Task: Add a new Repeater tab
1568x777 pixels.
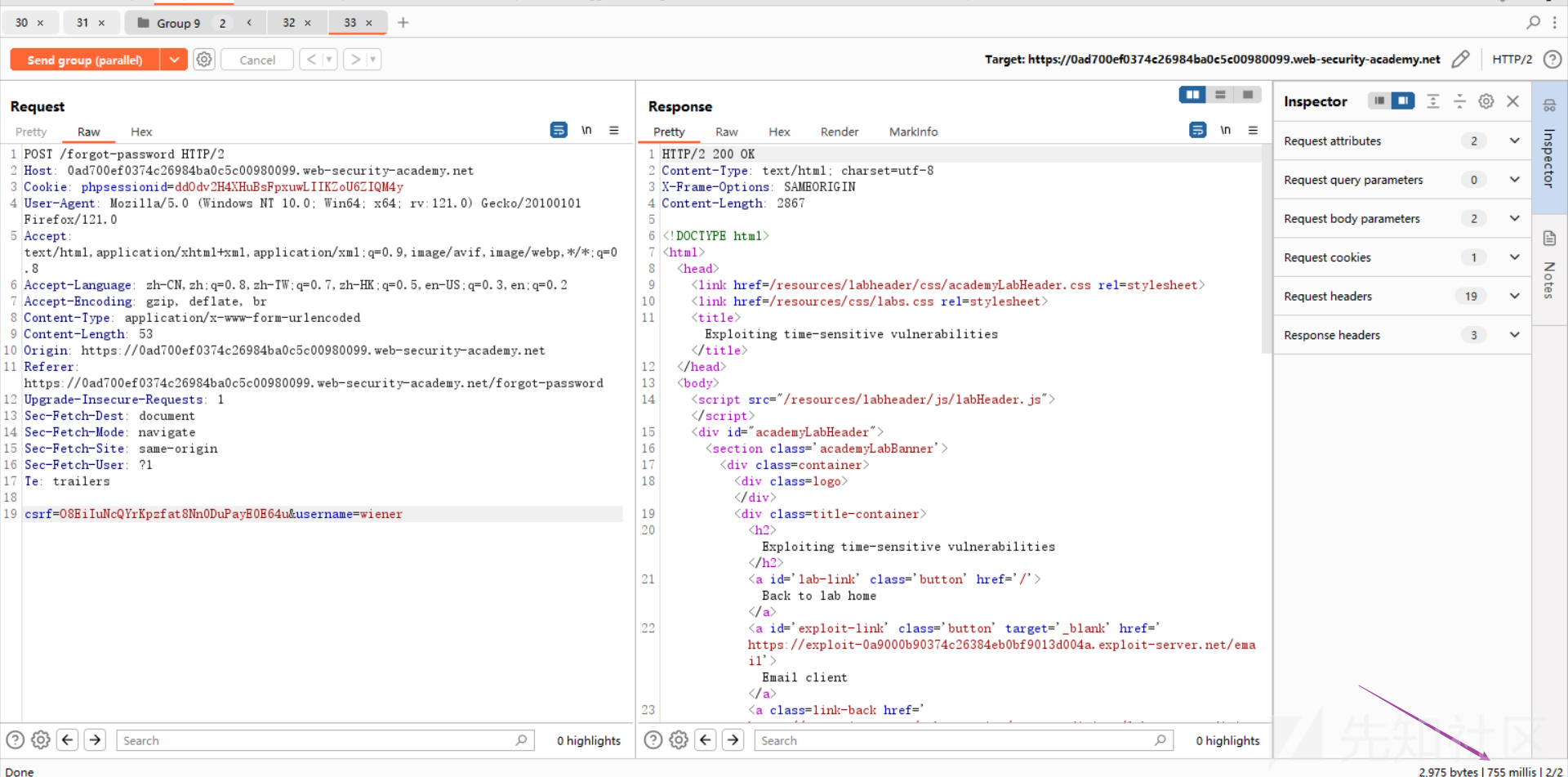Action: pyautogui.click(x=403, y=23)
